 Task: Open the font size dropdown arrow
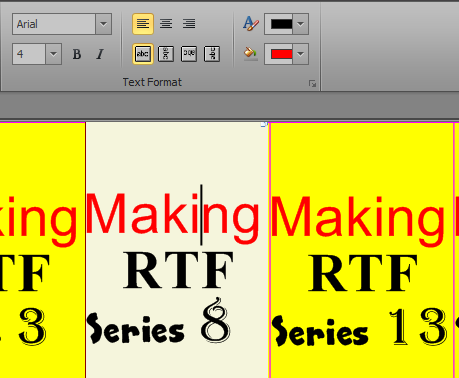pyautogui.click(x=53, y=54)
